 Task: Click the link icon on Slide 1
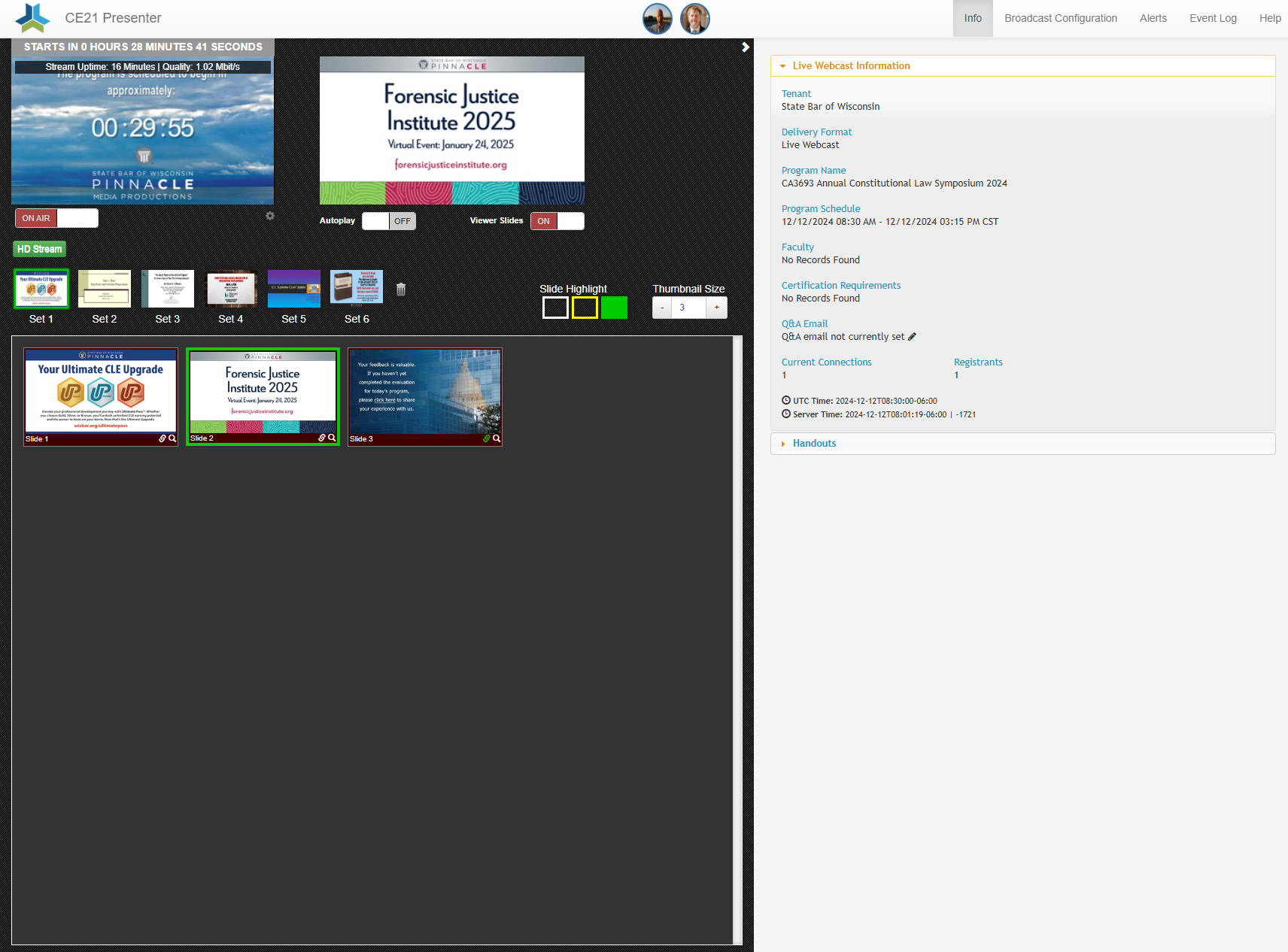tap(162, 438)
